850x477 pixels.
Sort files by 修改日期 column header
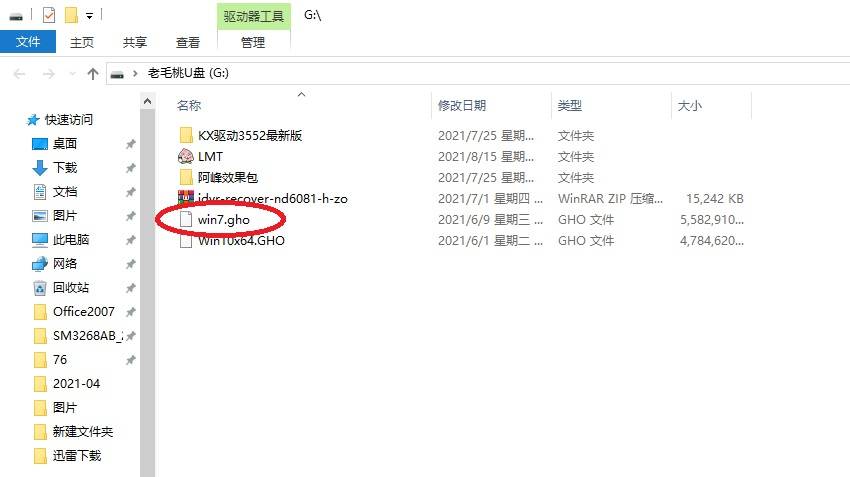(462, 106)
